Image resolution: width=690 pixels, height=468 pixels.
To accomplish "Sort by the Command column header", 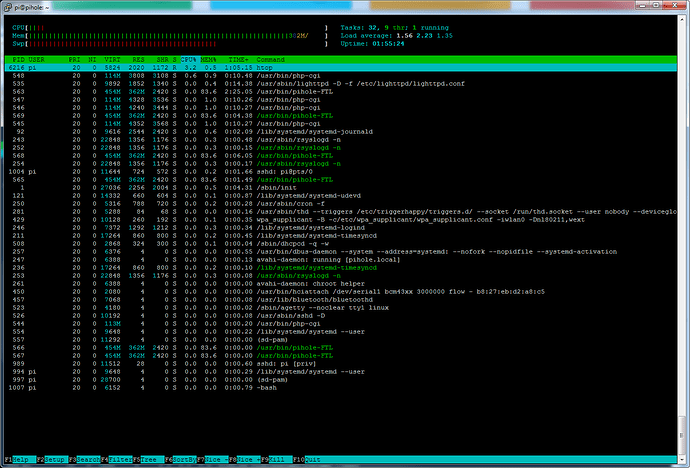I will (x=271, y=60).
